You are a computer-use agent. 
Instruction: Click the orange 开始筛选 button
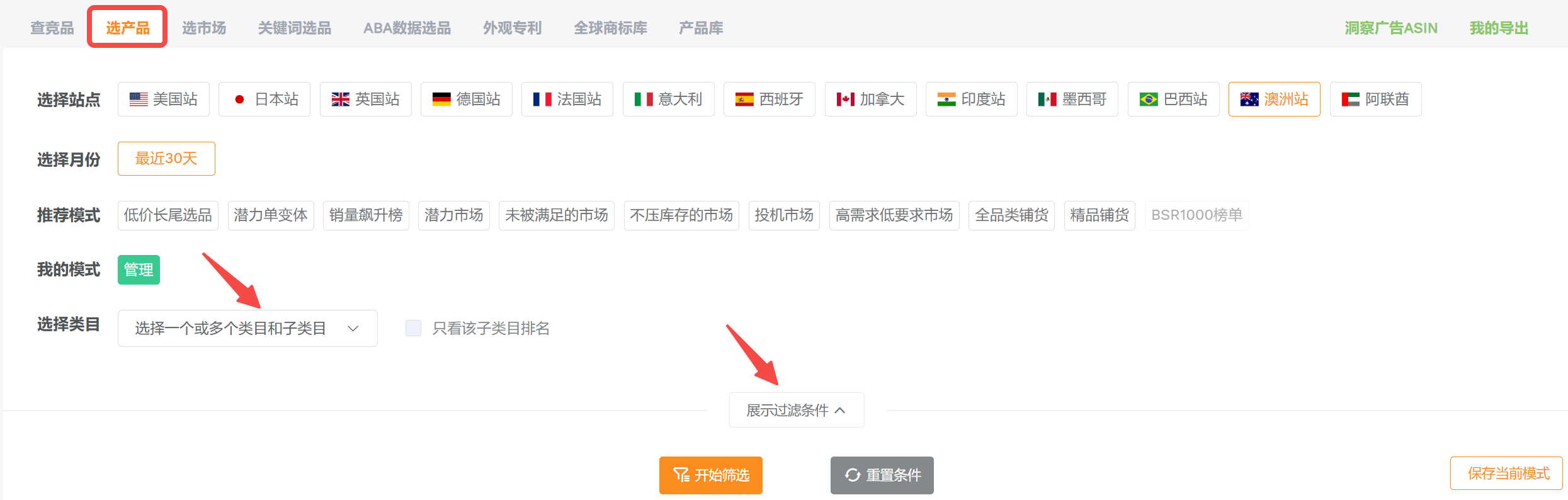pos(711,475)
